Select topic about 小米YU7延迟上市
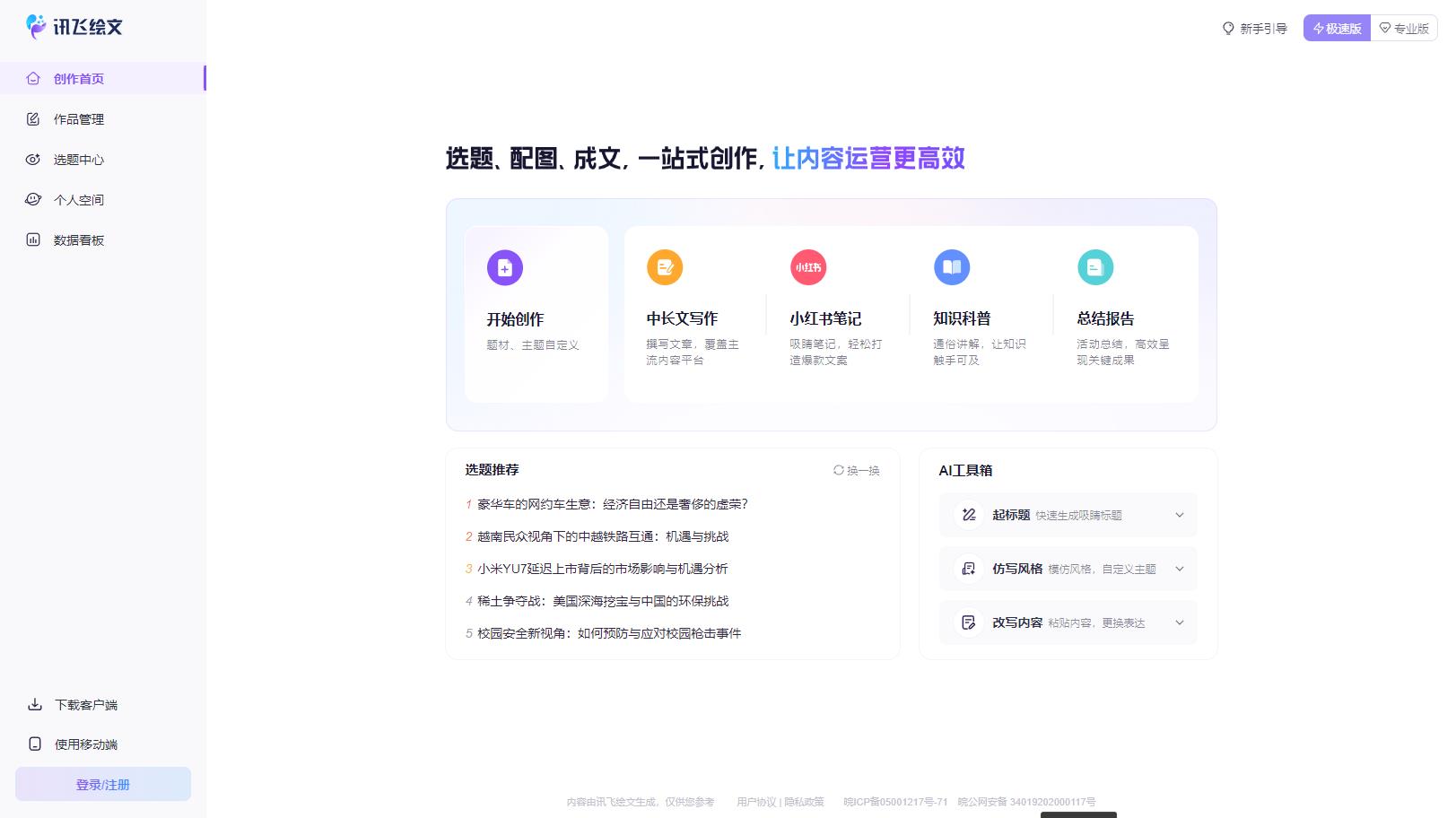This screenshot has height=818, width=1456. pyautogui.click(x=601, y=569)
